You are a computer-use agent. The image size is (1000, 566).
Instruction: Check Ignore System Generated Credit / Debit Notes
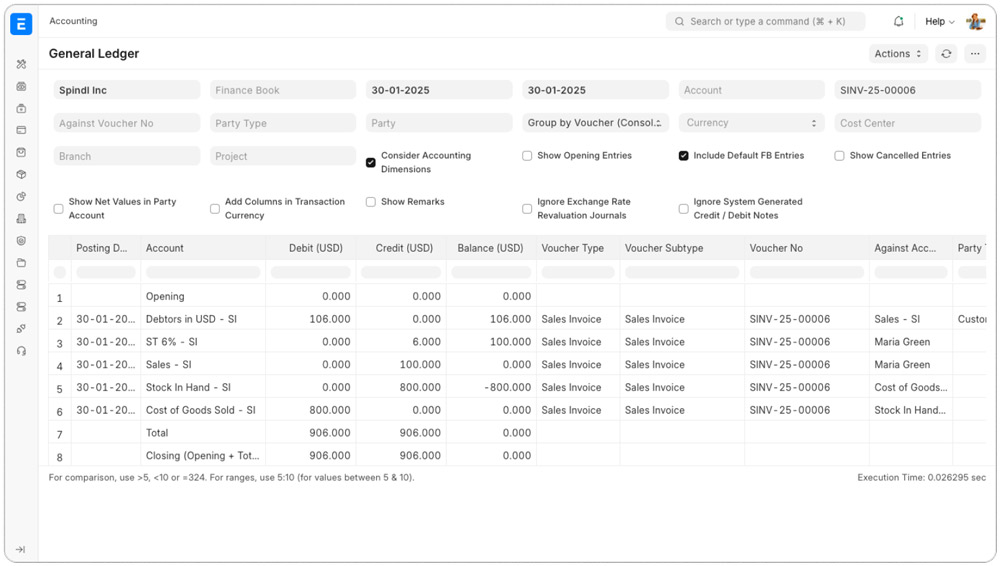coord(684,209)
